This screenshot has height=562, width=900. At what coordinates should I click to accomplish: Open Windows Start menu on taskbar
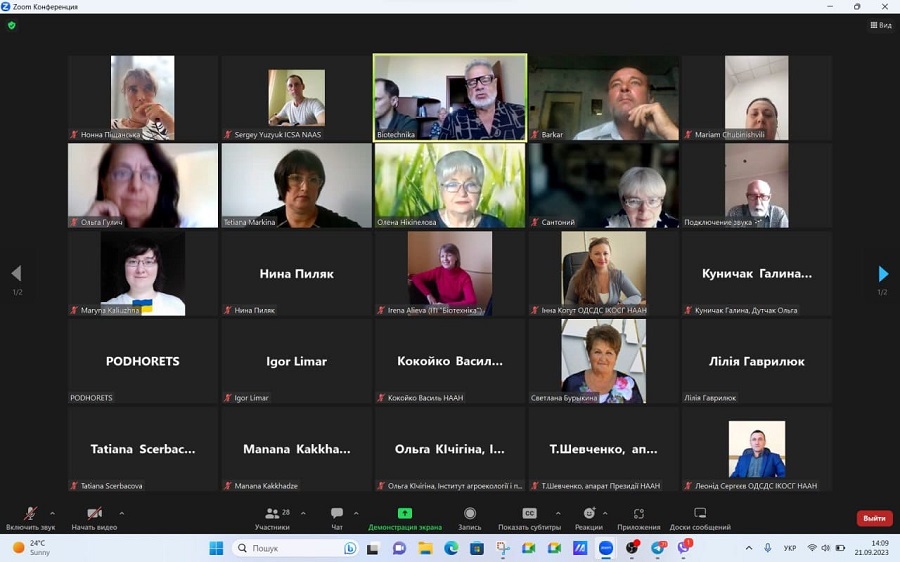click(216, 548)
